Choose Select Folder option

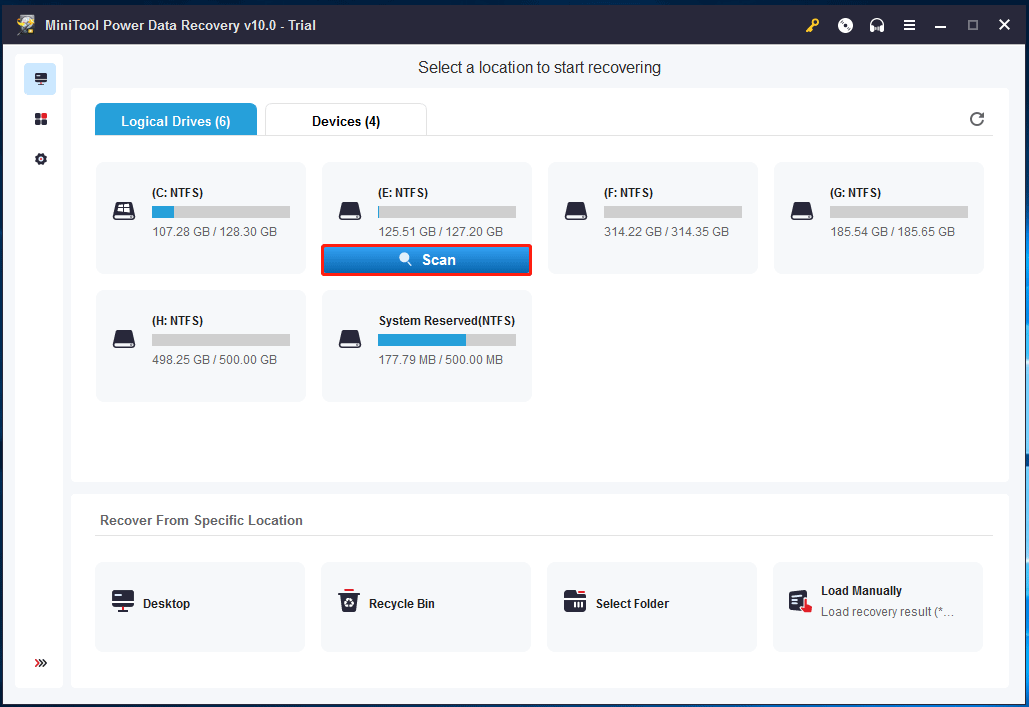652,607
